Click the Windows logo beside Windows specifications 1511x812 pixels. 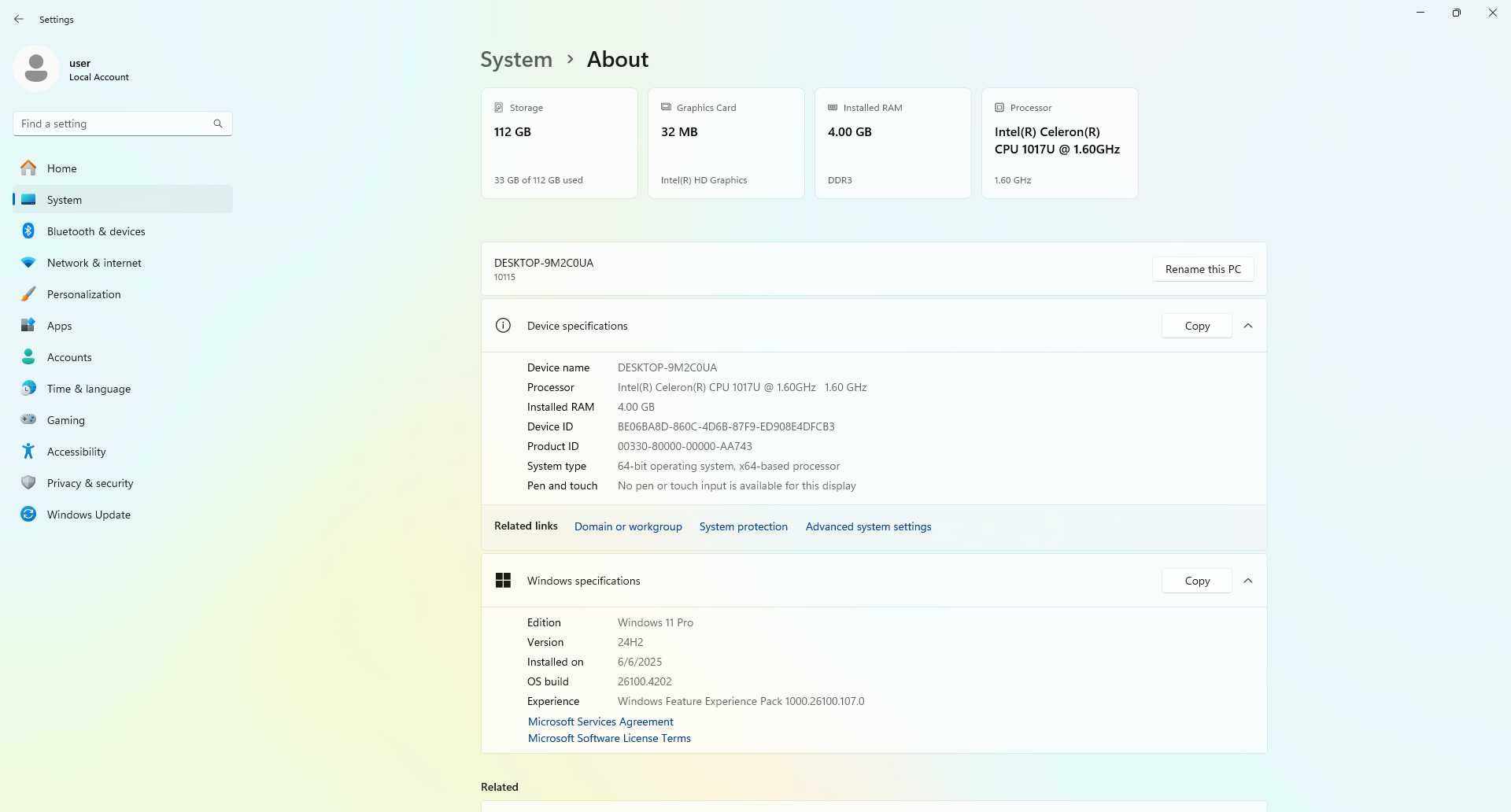[x=503, y=581]
